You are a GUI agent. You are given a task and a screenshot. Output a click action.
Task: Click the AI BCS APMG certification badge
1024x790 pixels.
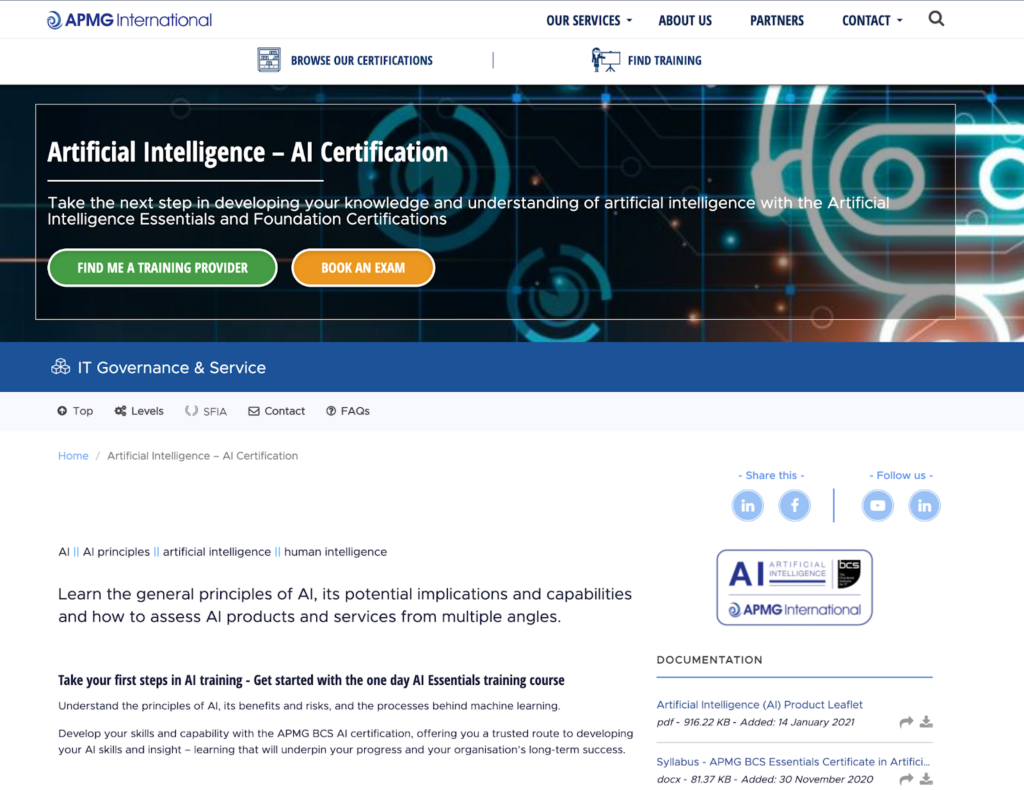coord(794,587)
